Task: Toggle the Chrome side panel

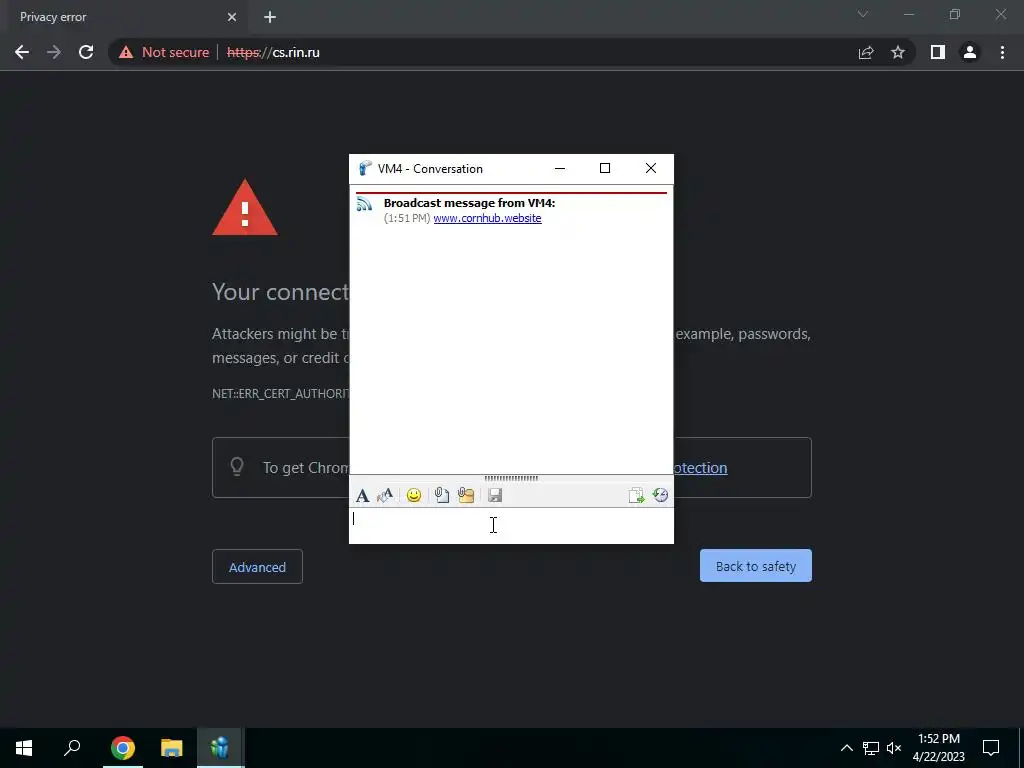Action: (x=938, y=52)
